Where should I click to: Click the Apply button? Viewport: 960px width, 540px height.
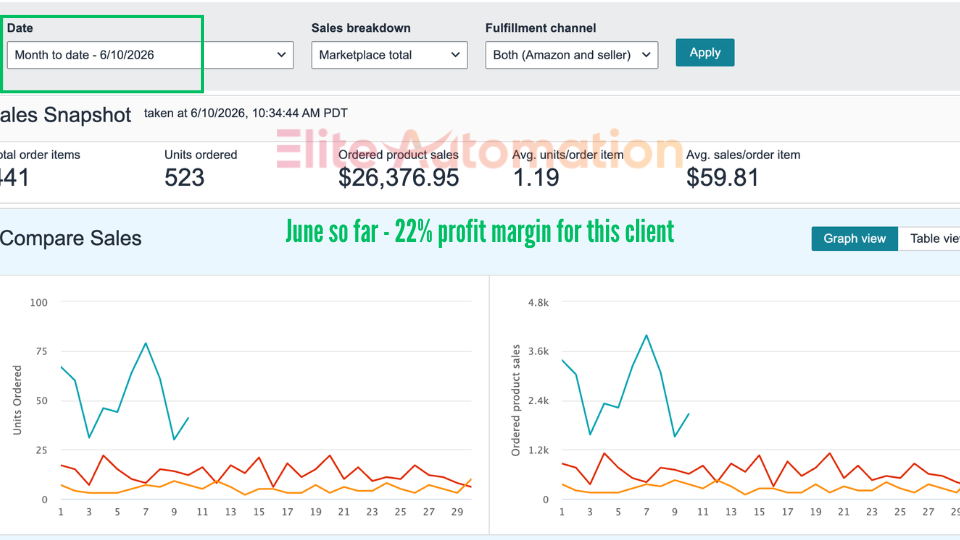click(705, 53)
